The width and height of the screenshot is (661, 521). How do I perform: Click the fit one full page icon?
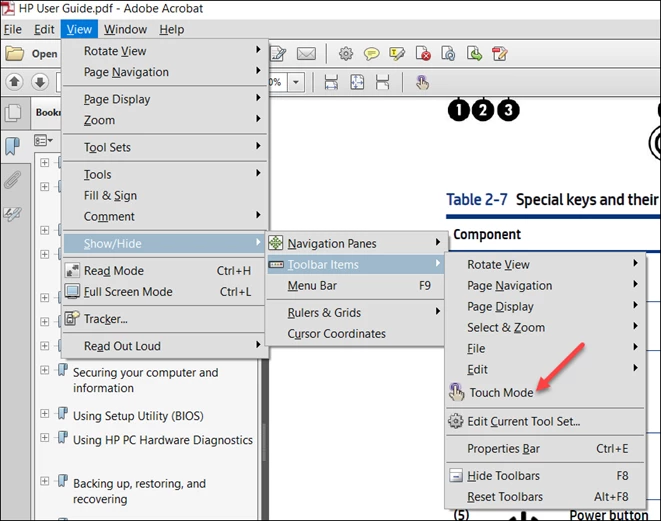pos(357,82)
